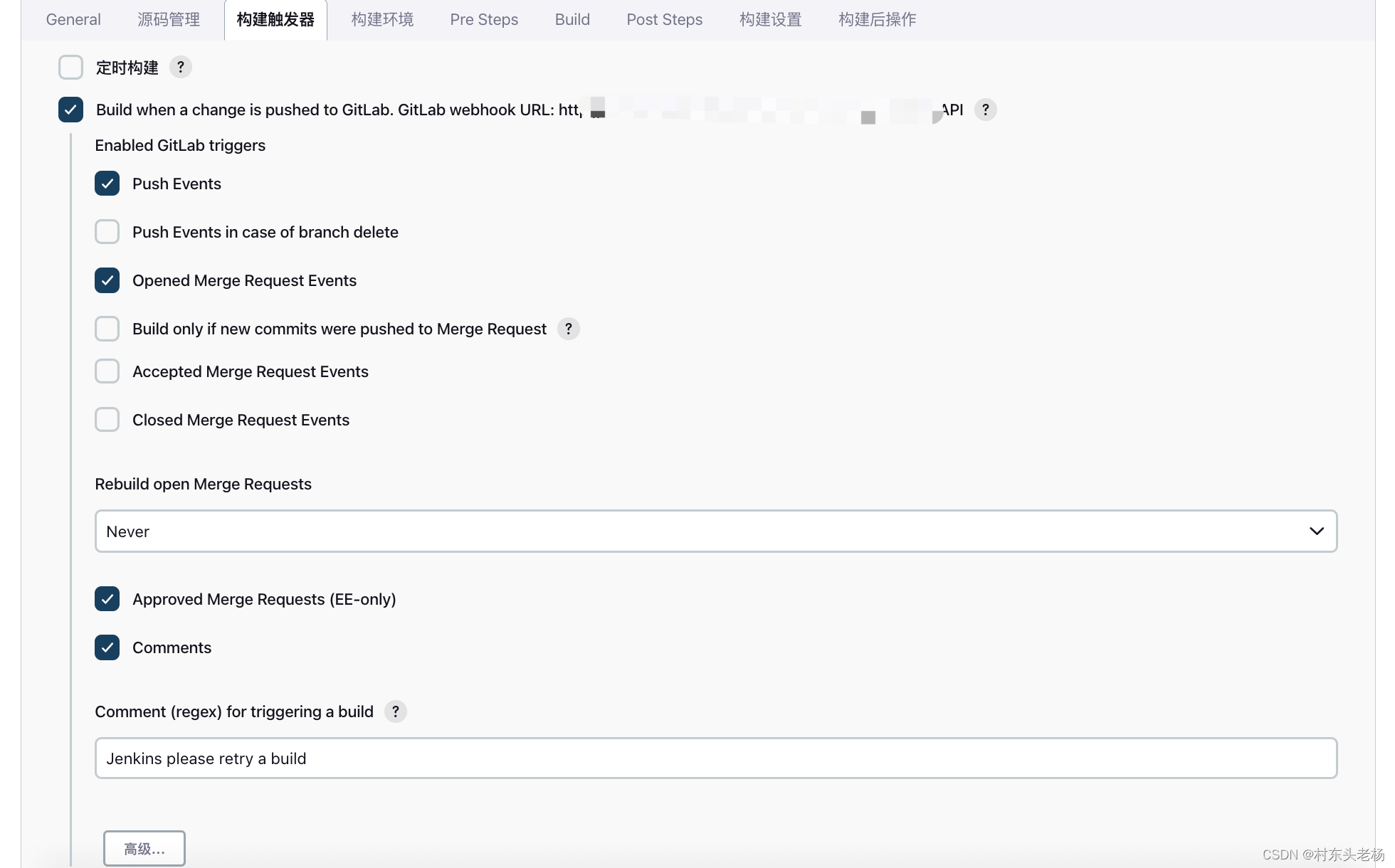This screenshot has width=1395, height=868.
Task: Enable the 定时构建 checkbox
Action: [70, 67]
